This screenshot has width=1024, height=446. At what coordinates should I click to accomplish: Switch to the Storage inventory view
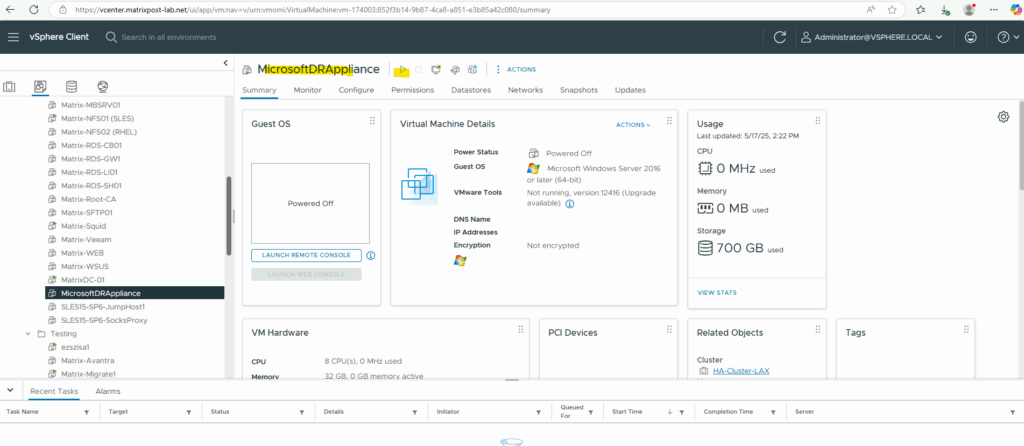(x=71, y=87)
